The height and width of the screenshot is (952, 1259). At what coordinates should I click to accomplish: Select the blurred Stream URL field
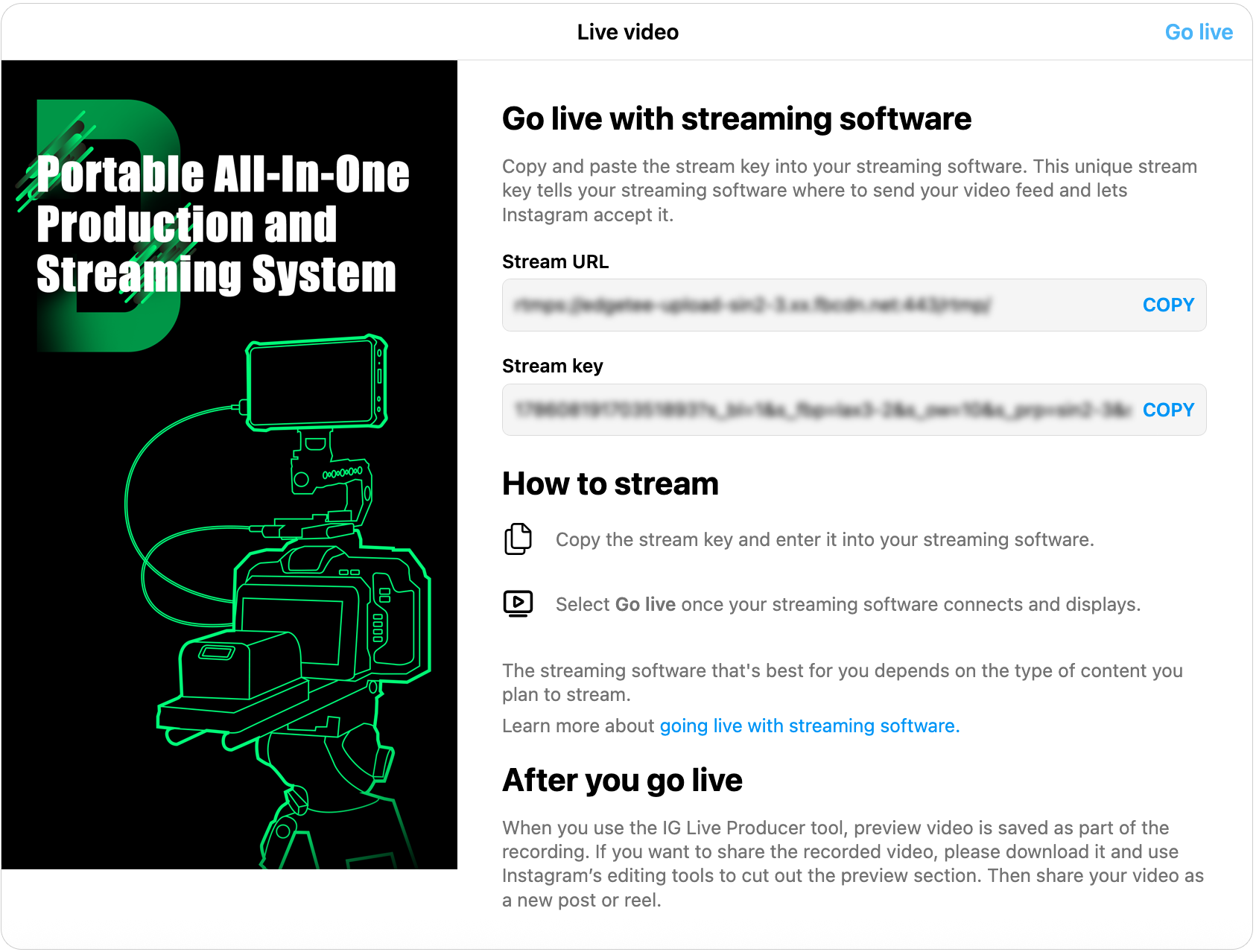[854, 305]
